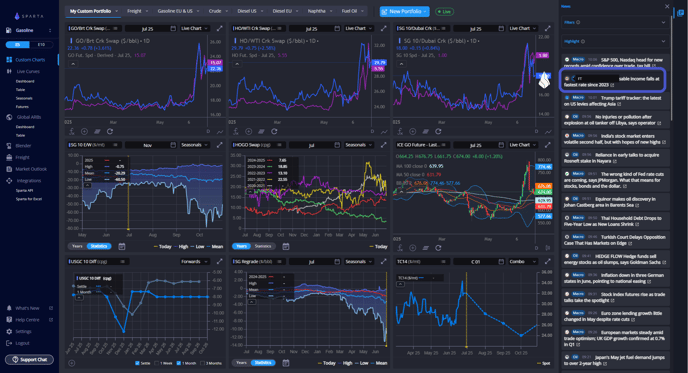Image resolution: width=688 pixels, height=373 pixels.
Task: Refresh the SG 10/Dubai Crk chart
Action: [x=438, y=131]
